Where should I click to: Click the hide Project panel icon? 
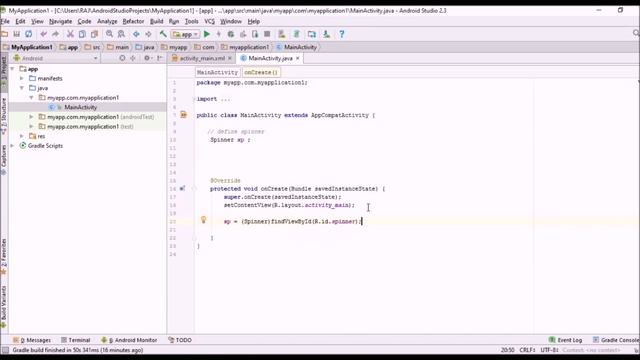tap(160, 58)
